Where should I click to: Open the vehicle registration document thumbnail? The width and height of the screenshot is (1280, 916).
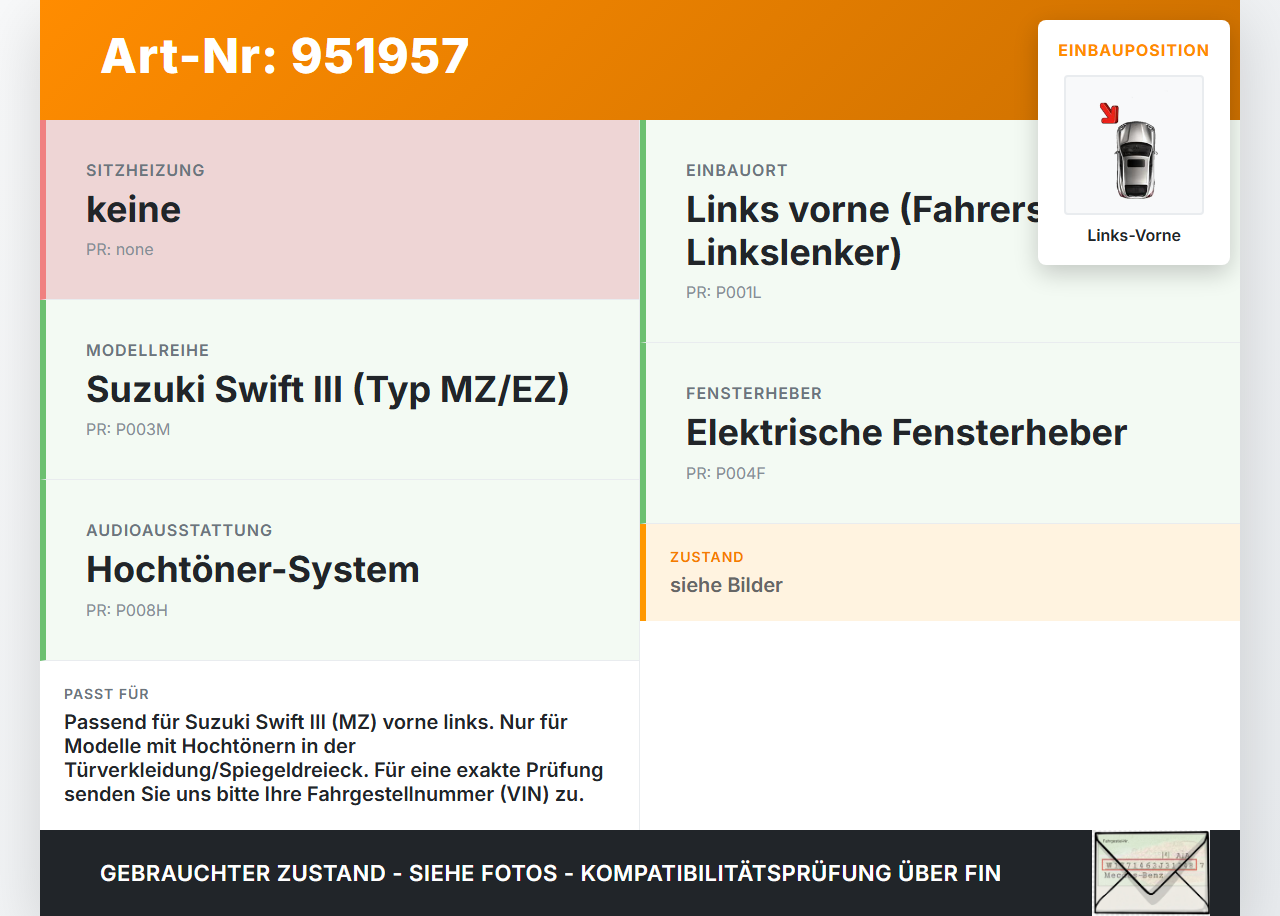[x=1151, y=872]
